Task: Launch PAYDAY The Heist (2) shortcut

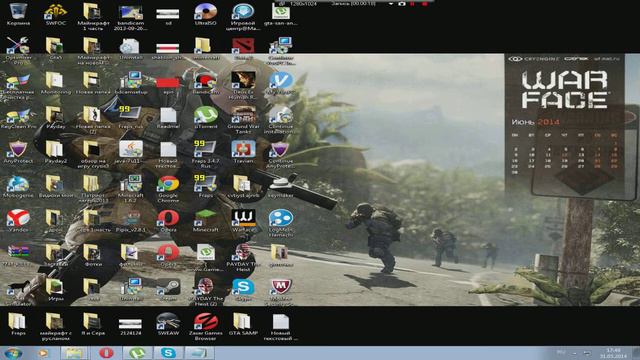Action: click(205, 291)
